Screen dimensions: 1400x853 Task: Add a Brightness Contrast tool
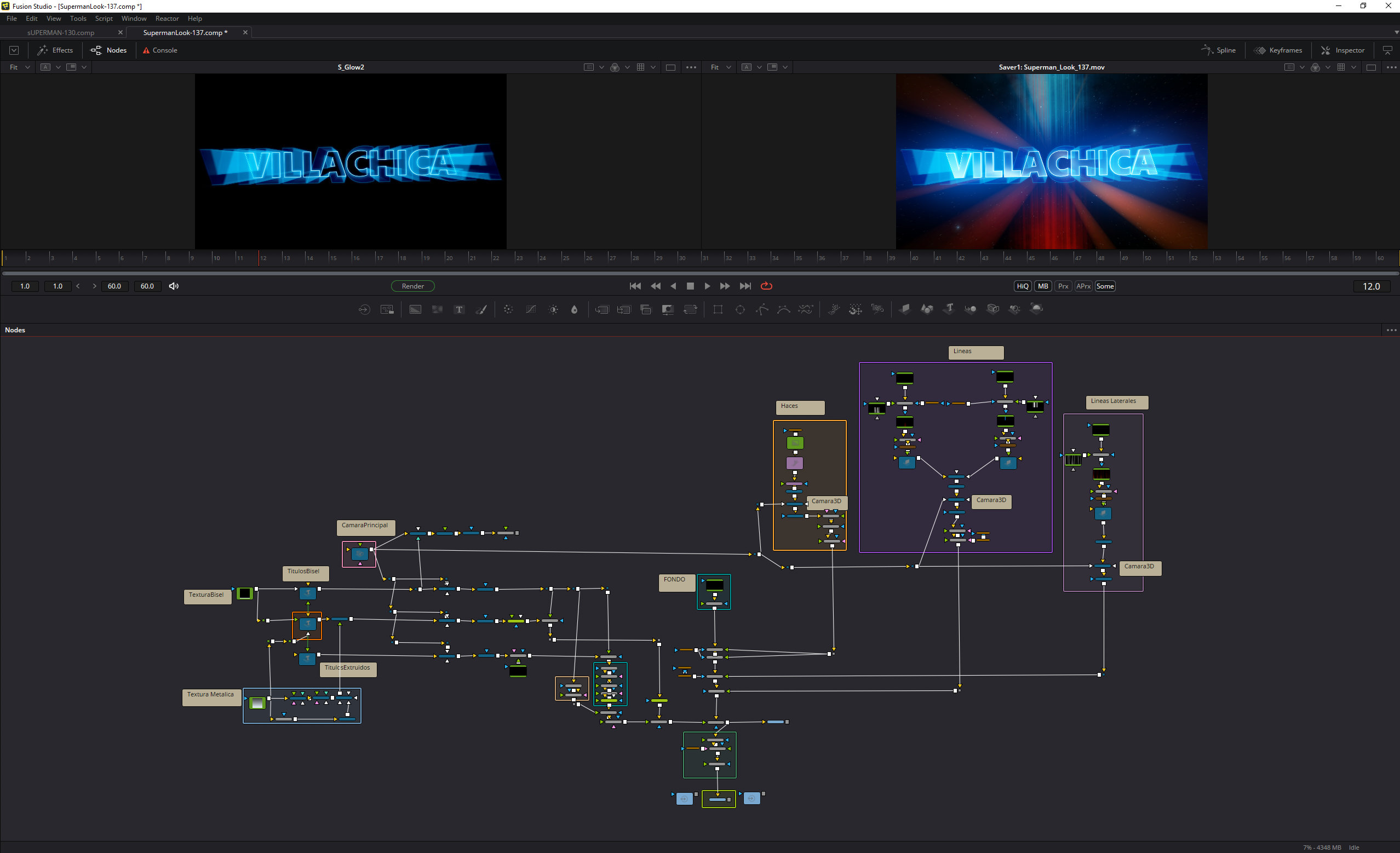coord(553,309)
